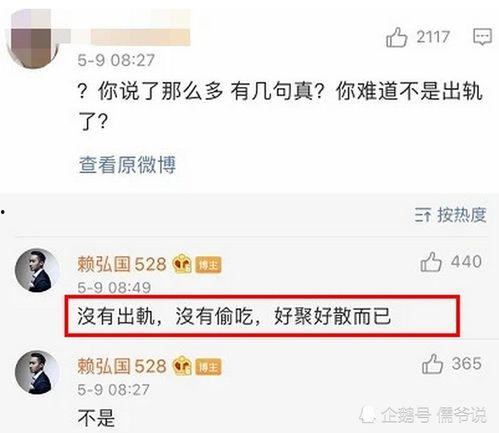
Task: Tap crown badge on second 赖弘国528 reply
Action: pyautogui.click(x=182, y=366)
